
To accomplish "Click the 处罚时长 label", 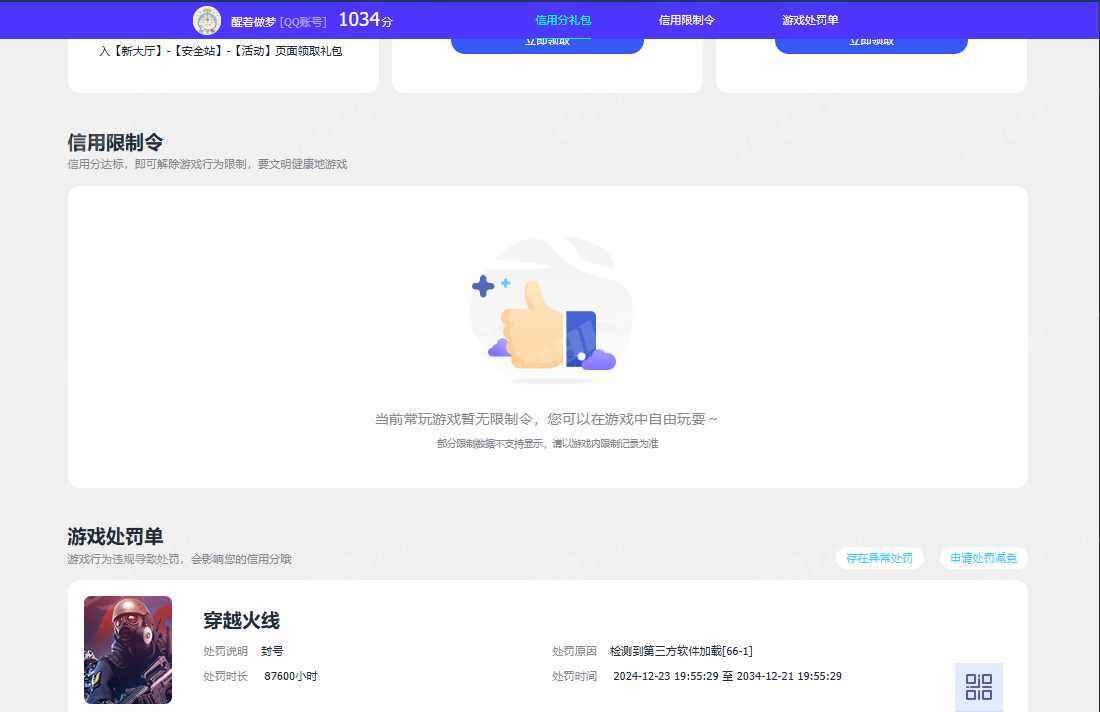I will tap(225, 676).
